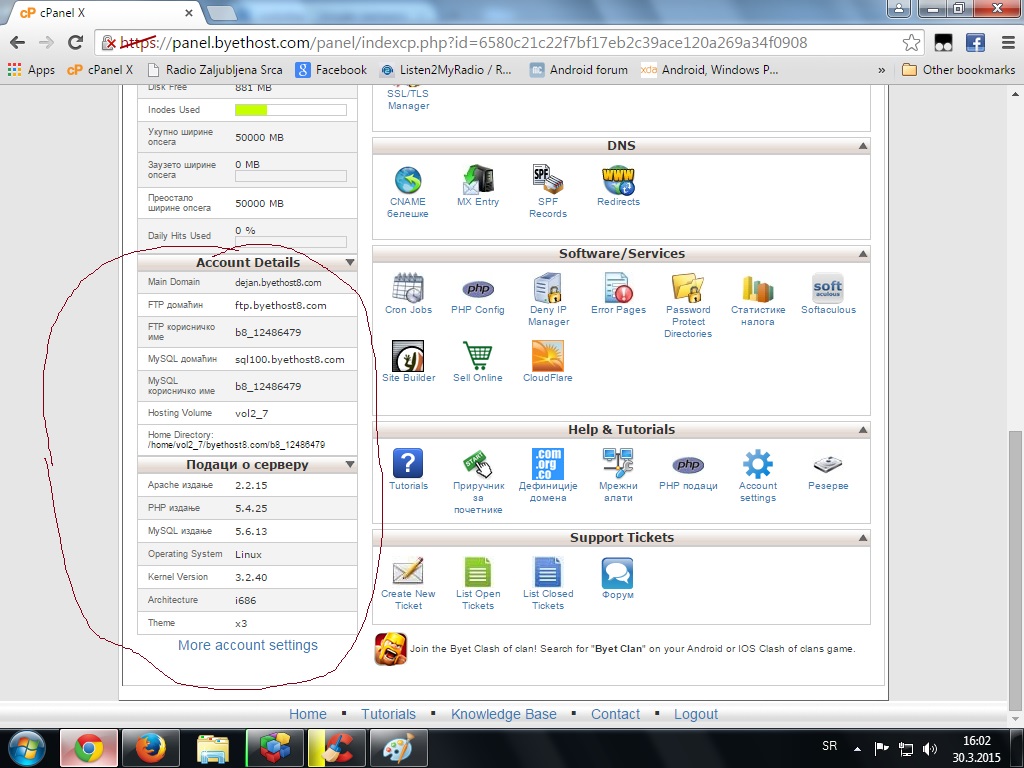Viewport: 1024px width, 768px height.
Task: Go back to previous page
Action: (18, 43)
